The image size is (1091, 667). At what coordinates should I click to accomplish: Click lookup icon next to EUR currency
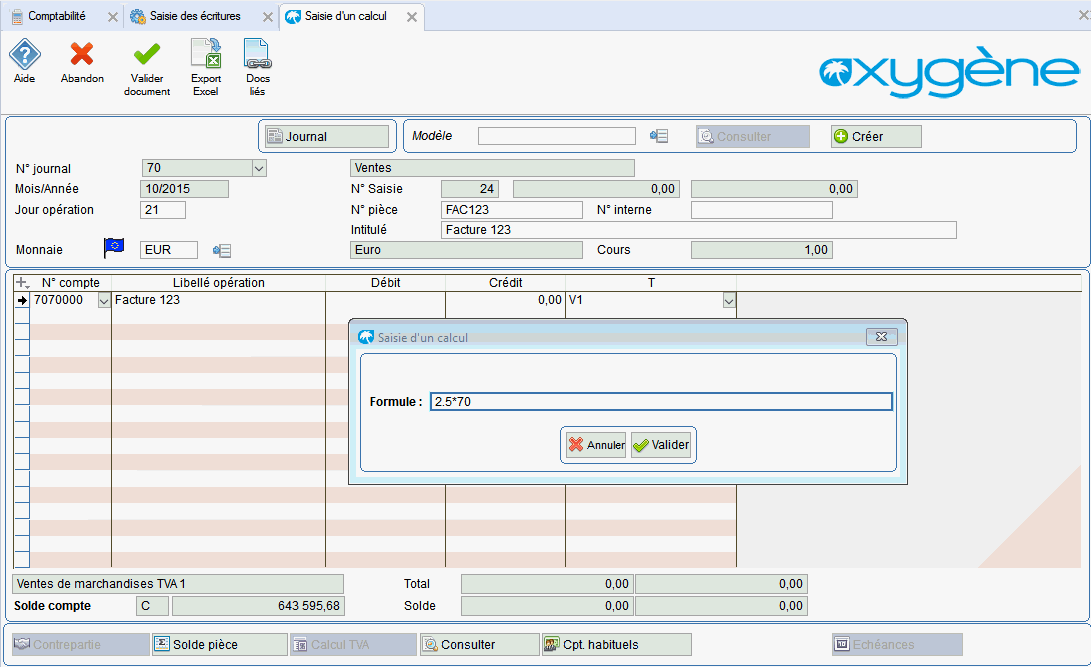(222, 250)
